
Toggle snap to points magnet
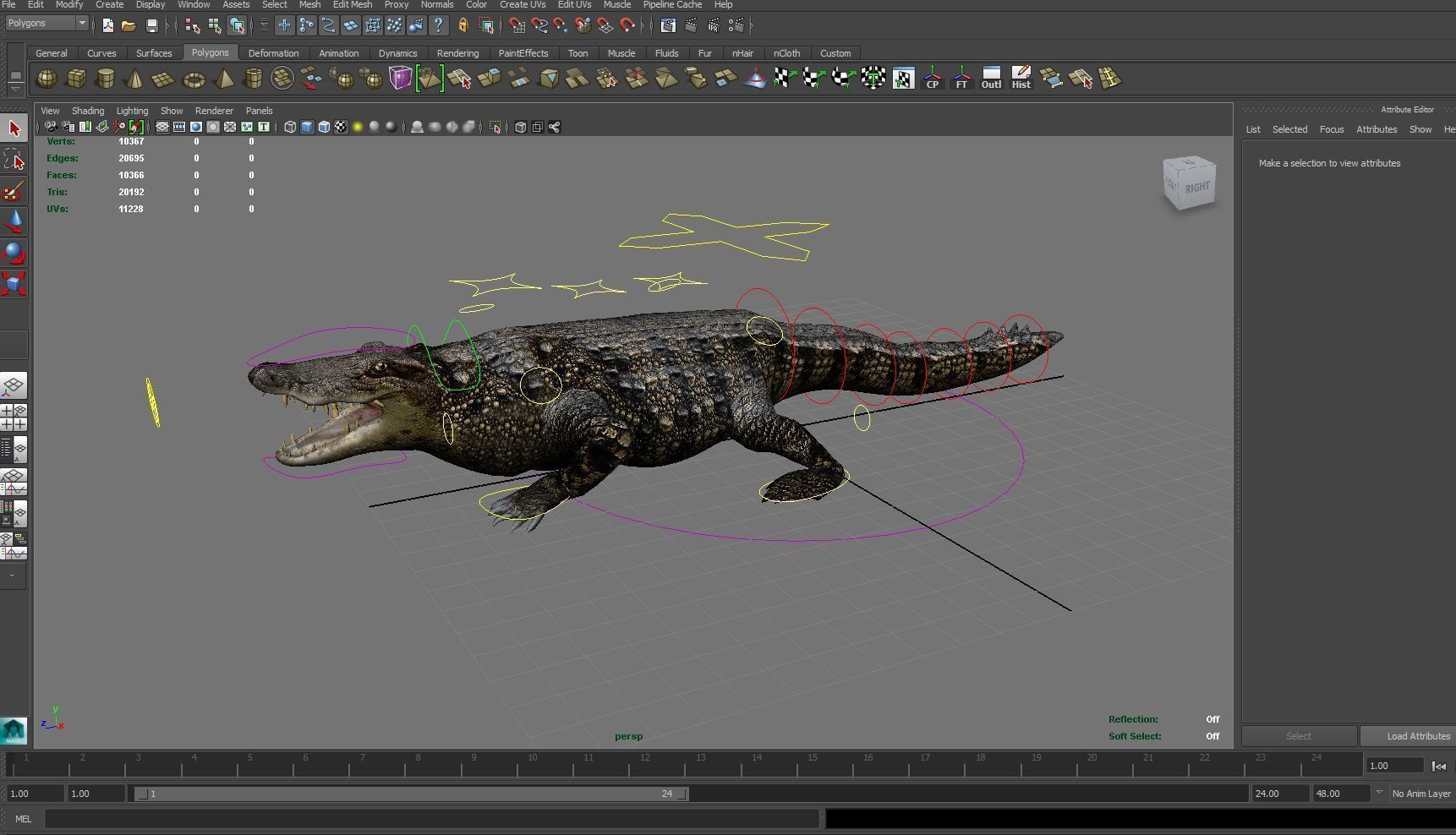(561, 25)
